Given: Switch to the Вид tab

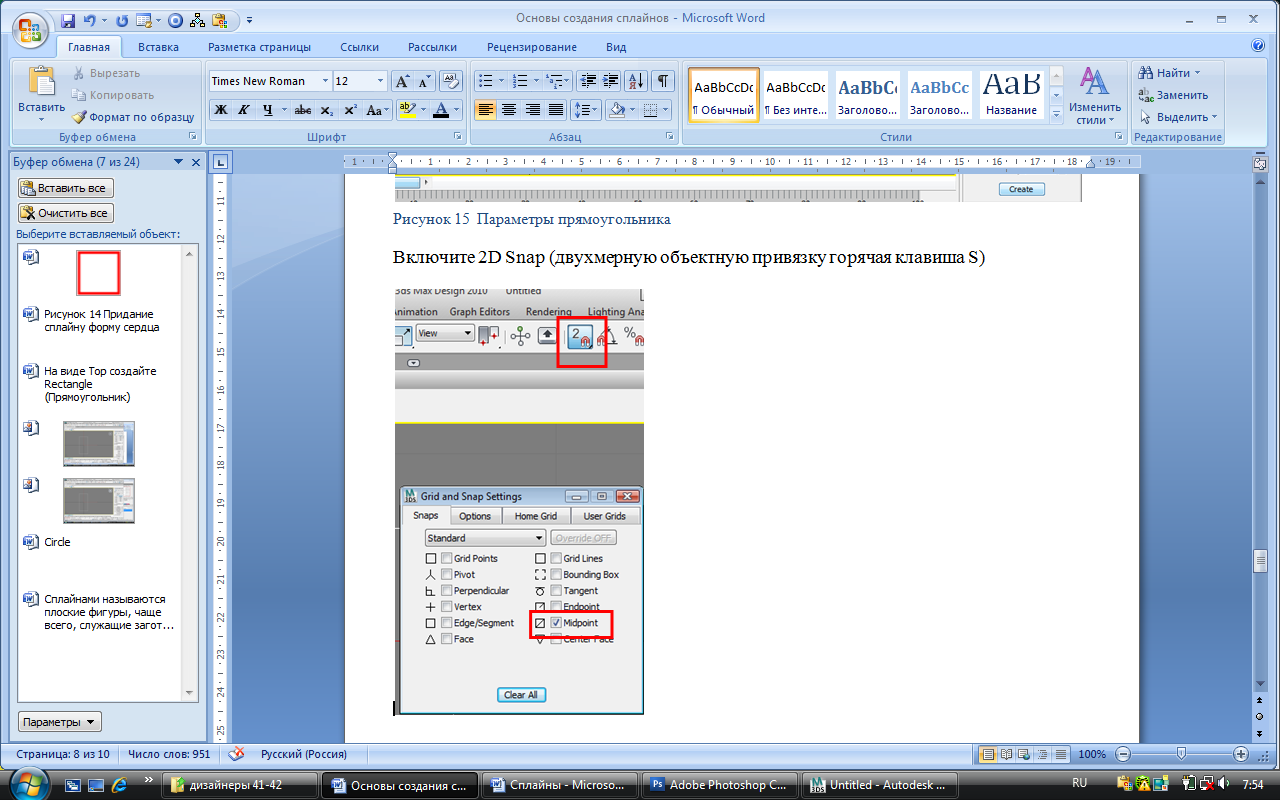Looking at the screenshot, I should [616, 47].
